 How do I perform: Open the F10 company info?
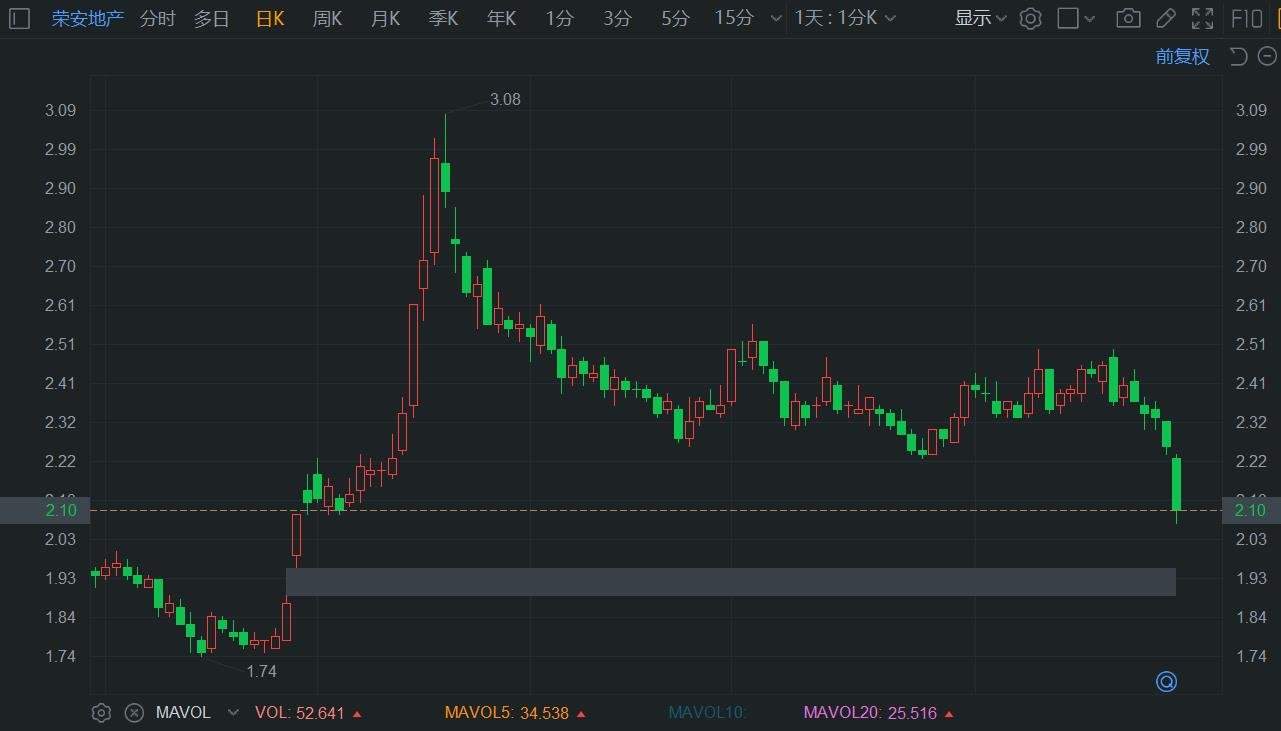1246,18
